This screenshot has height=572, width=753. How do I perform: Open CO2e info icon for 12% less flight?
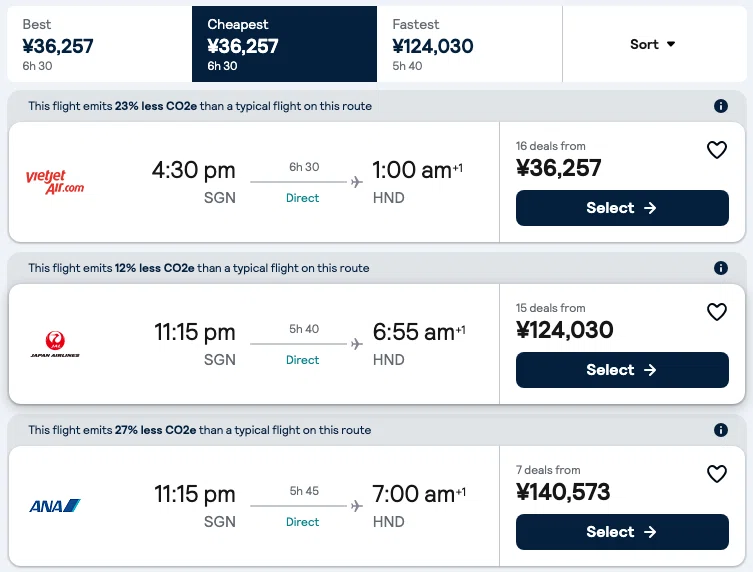tap(720, 268)
